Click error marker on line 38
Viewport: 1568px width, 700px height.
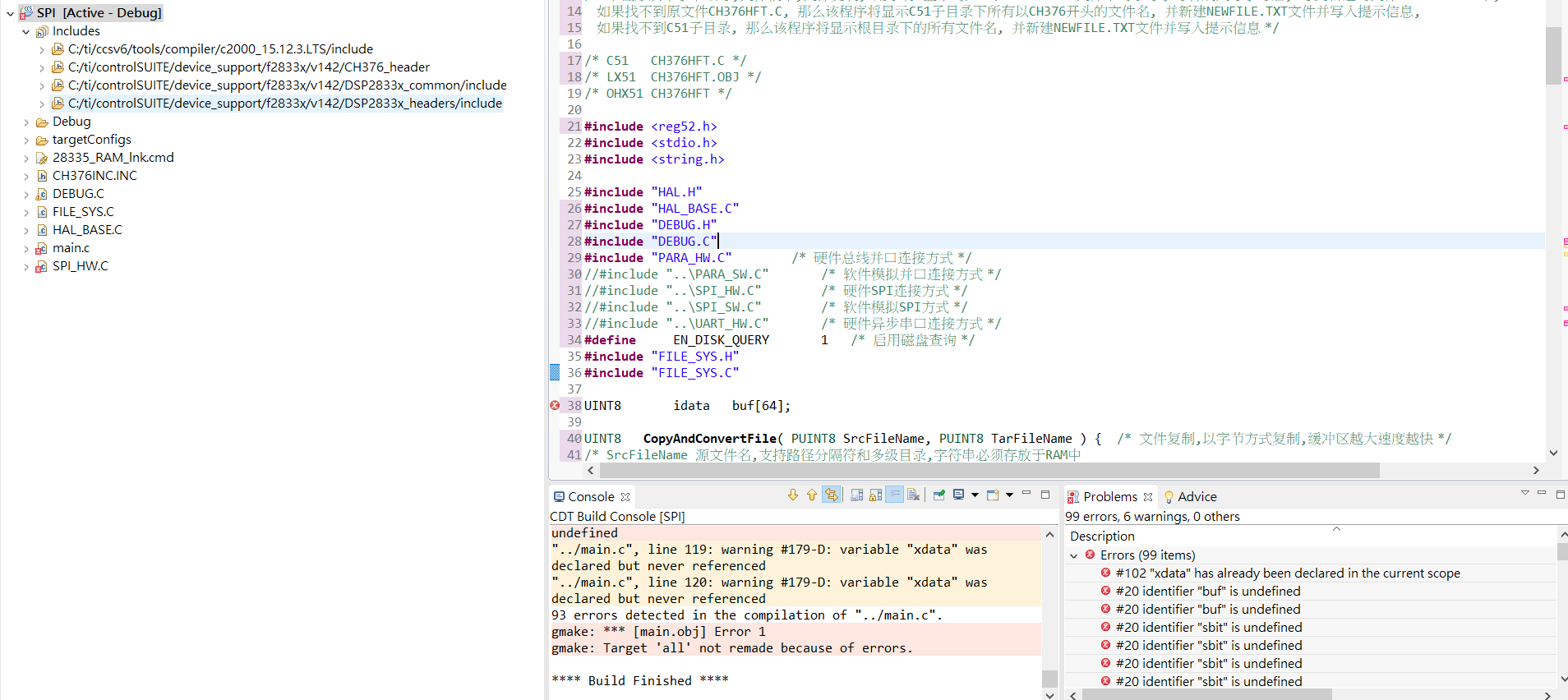coord(555,405)
